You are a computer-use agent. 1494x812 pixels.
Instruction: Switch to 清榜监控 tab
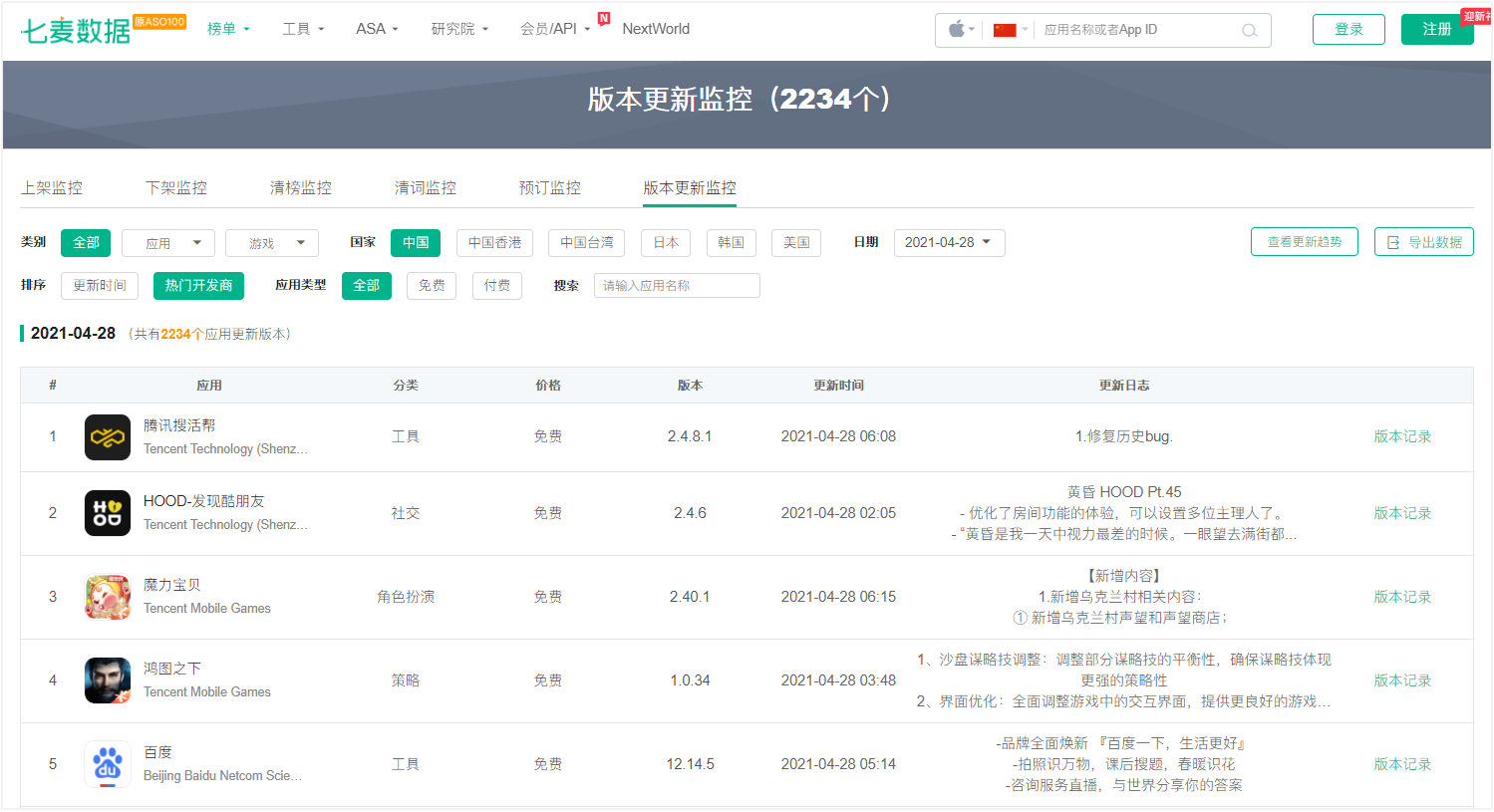[x=301, y=188]
